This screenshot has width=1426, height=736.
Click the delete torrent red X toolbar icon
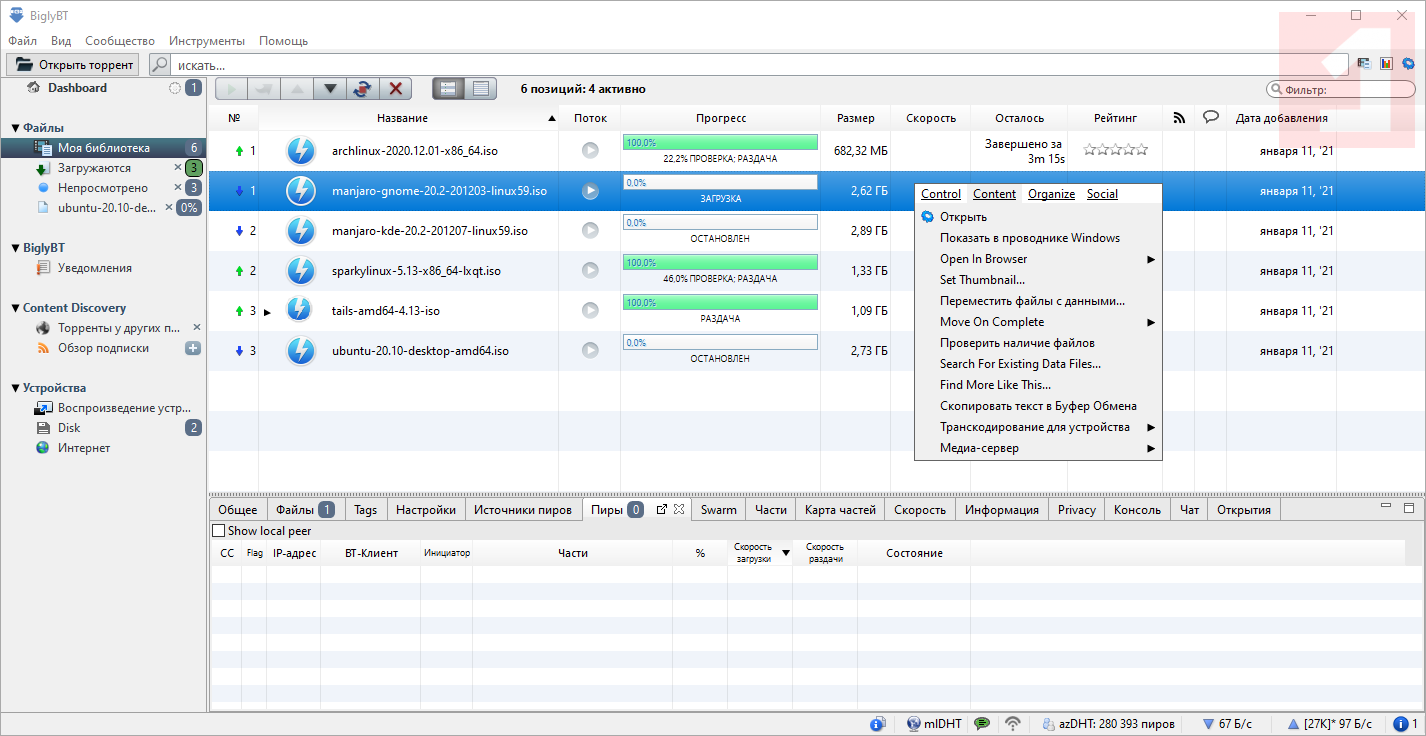click(x=395, y=88)
